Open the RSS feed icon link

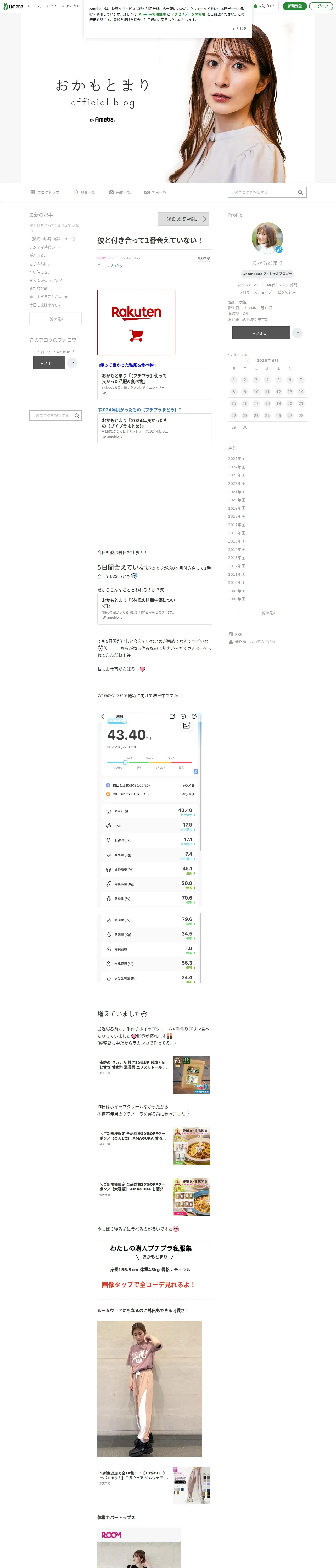(235, 635)
